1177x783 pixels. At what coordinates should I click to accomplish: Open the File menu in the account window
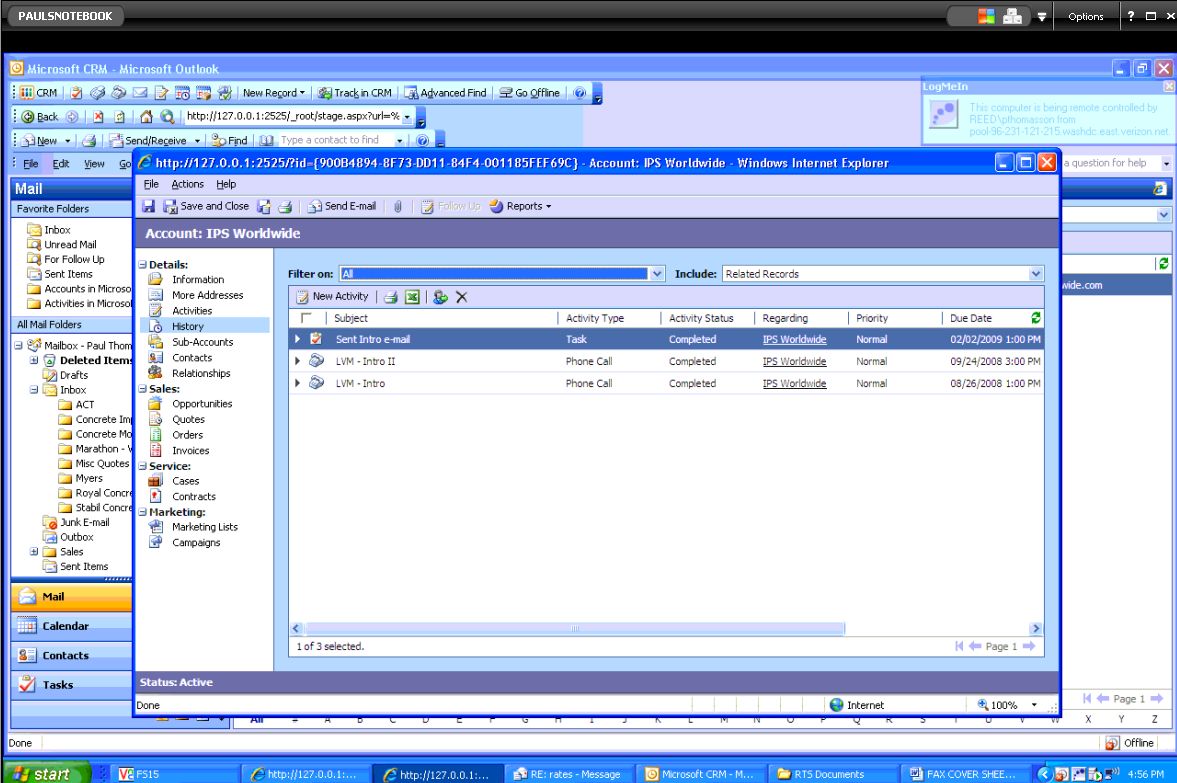coord(151,184)
